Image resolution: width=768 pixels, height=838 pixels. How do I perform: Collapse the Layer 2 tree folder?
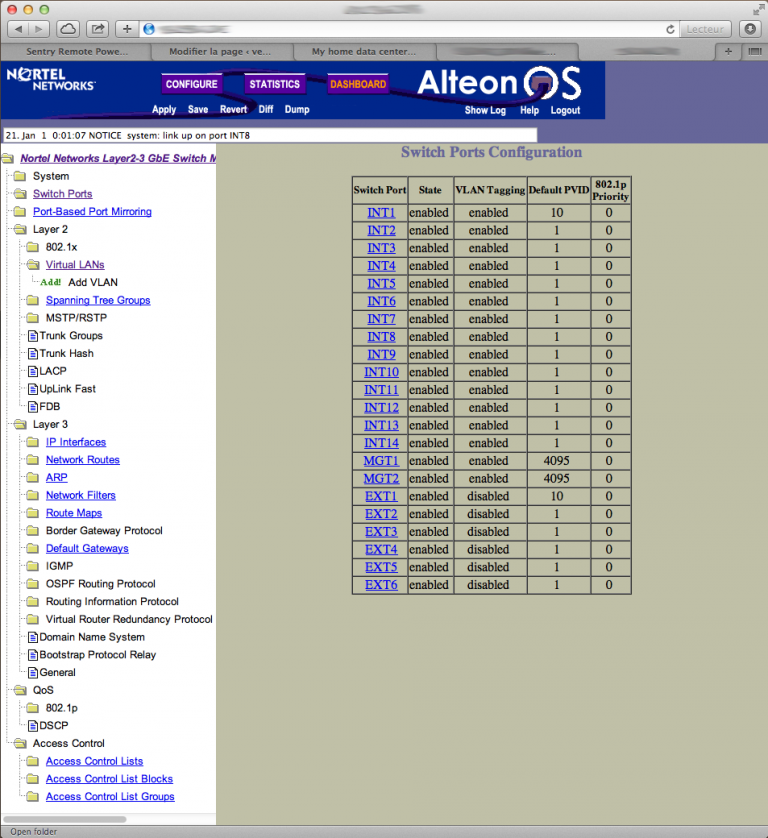click(x=20, y=229)
